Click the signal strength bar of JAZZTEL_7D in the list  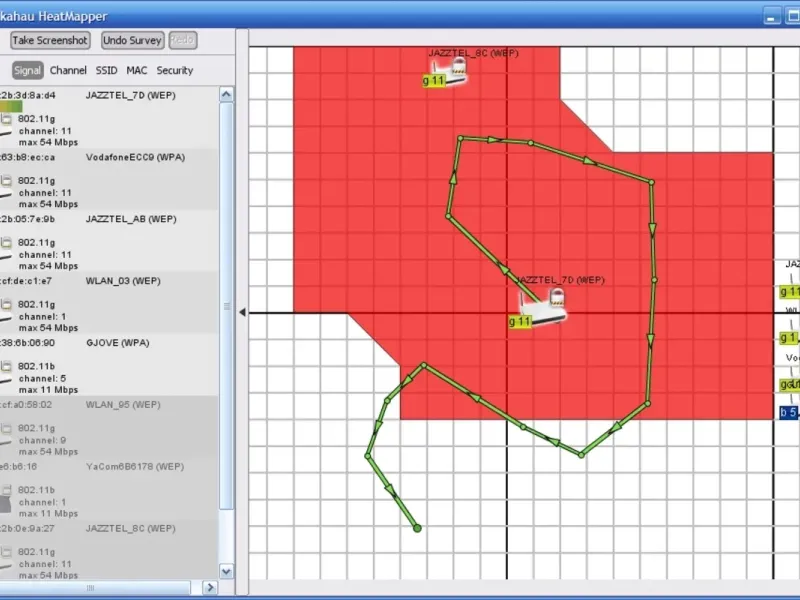[11, 106]
